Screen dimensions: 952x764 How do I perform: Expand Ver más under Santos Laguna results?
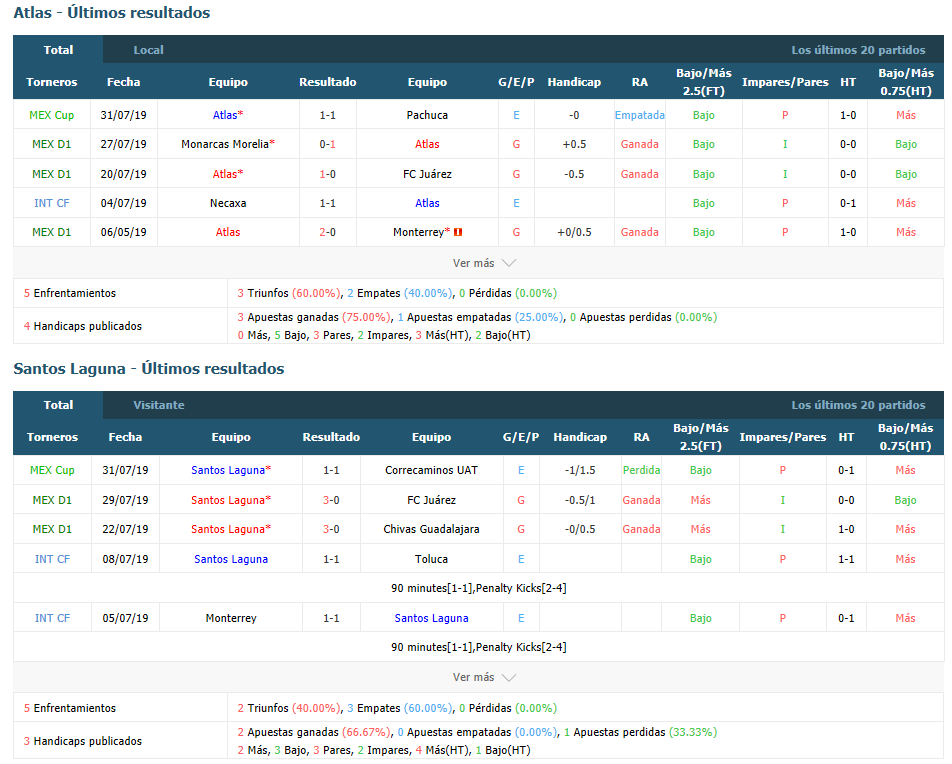pyautogui.click(x=484, y=677)
